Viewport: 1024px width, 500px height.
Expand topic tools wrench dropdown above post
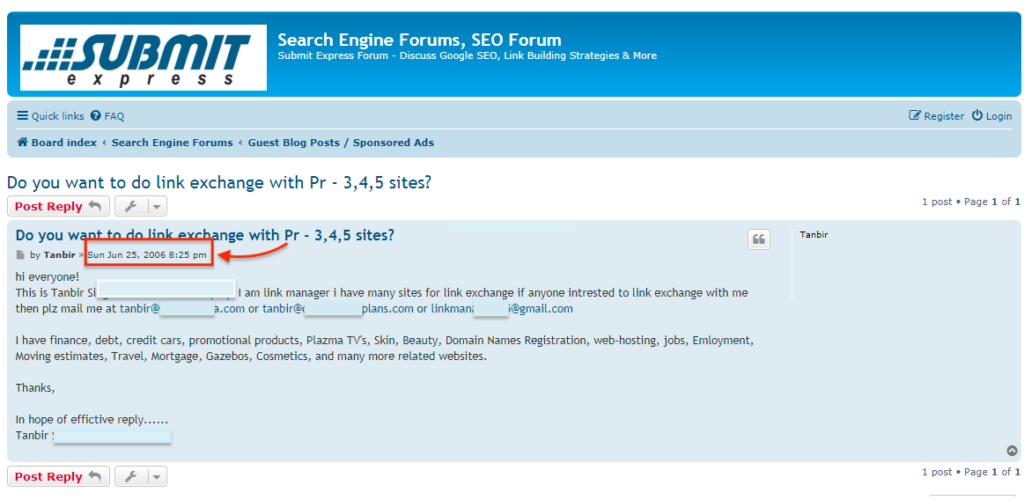[141, 207]
